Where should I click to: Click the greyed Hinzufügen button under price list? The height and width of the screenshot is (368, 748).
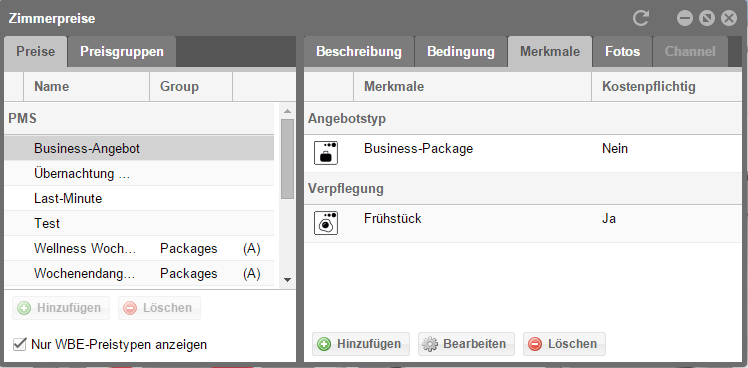61,308
